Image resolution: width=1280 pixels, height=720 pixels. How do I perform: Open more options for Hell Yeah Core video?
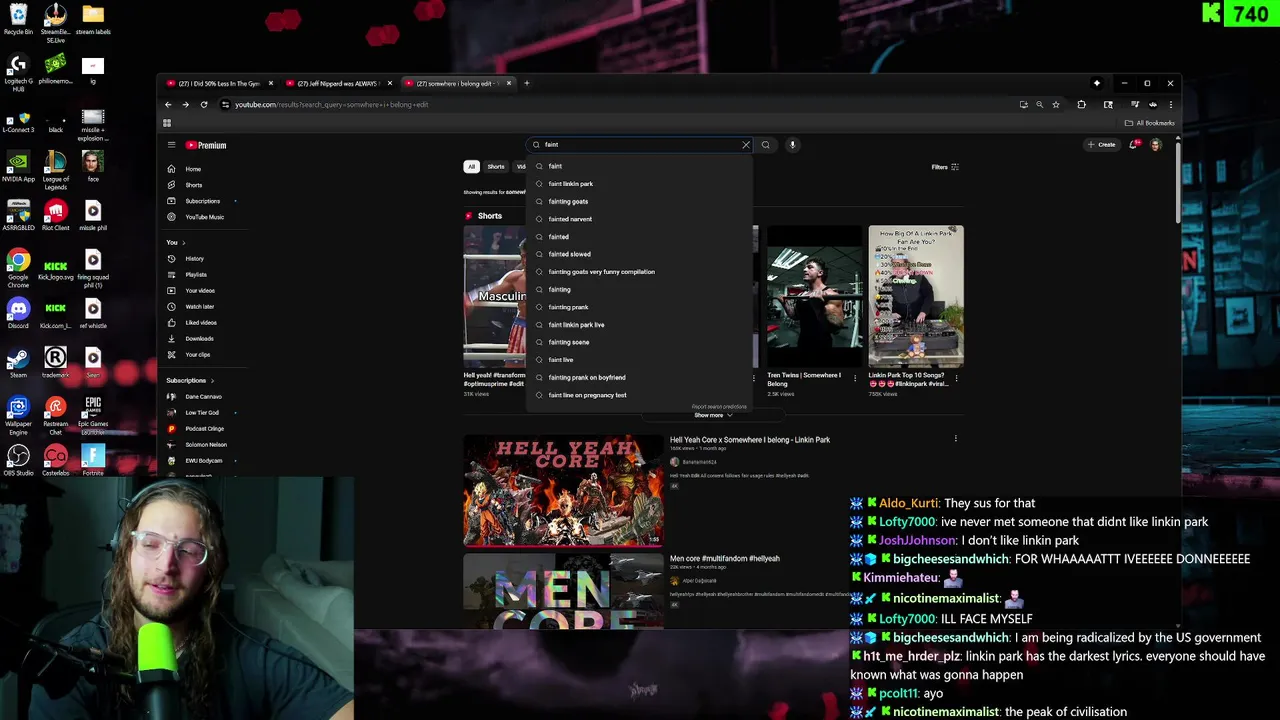955,439
